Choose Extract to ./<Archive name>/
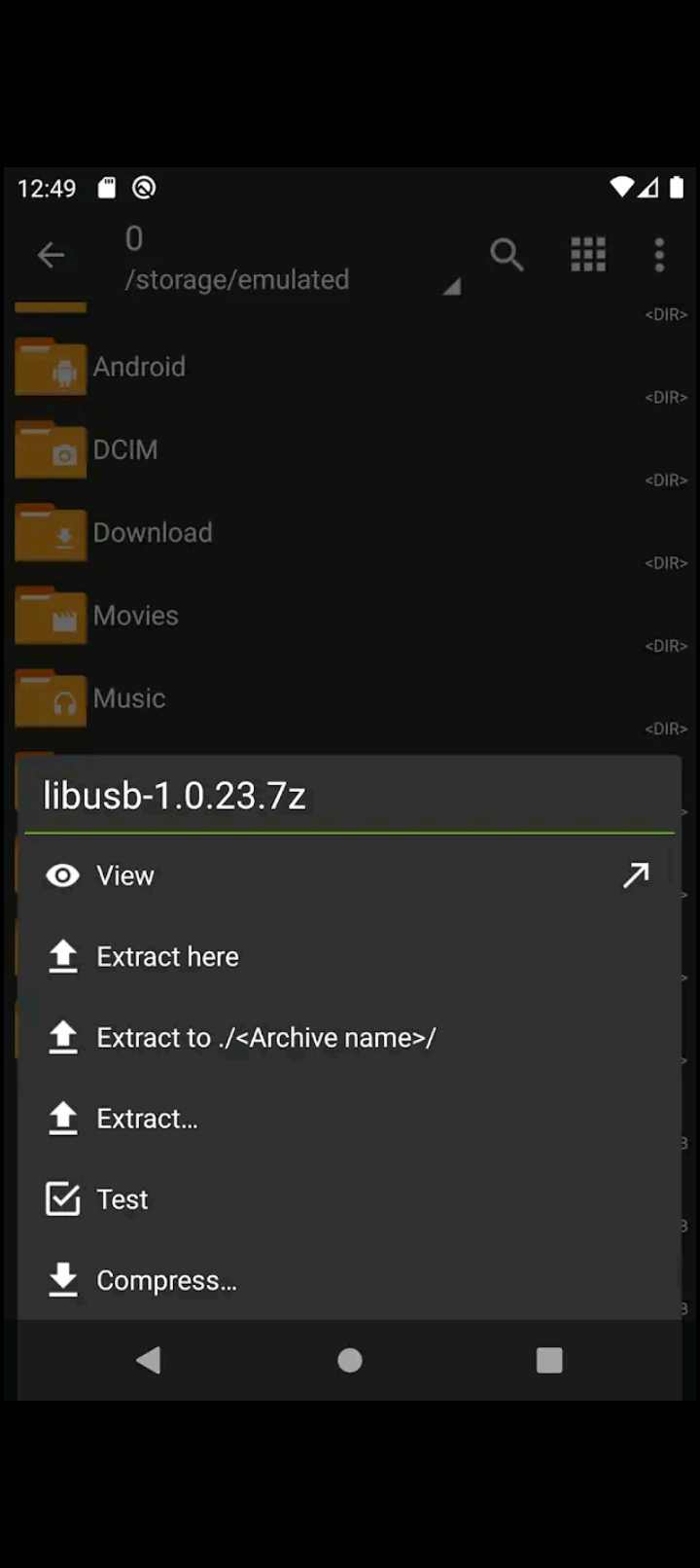The width and height of the screenshot is (700, 1568). pos(265,1038)
